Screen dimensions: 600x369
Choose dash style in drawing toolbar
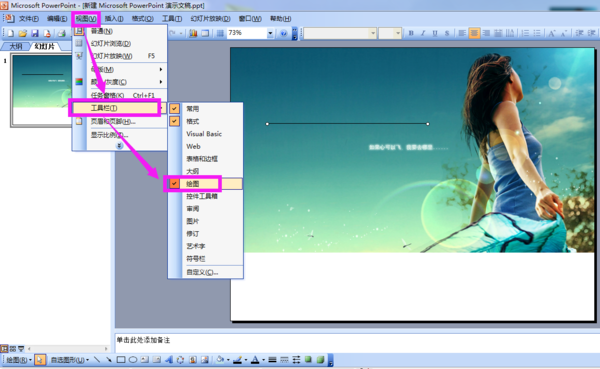click(x=284, y=359)
